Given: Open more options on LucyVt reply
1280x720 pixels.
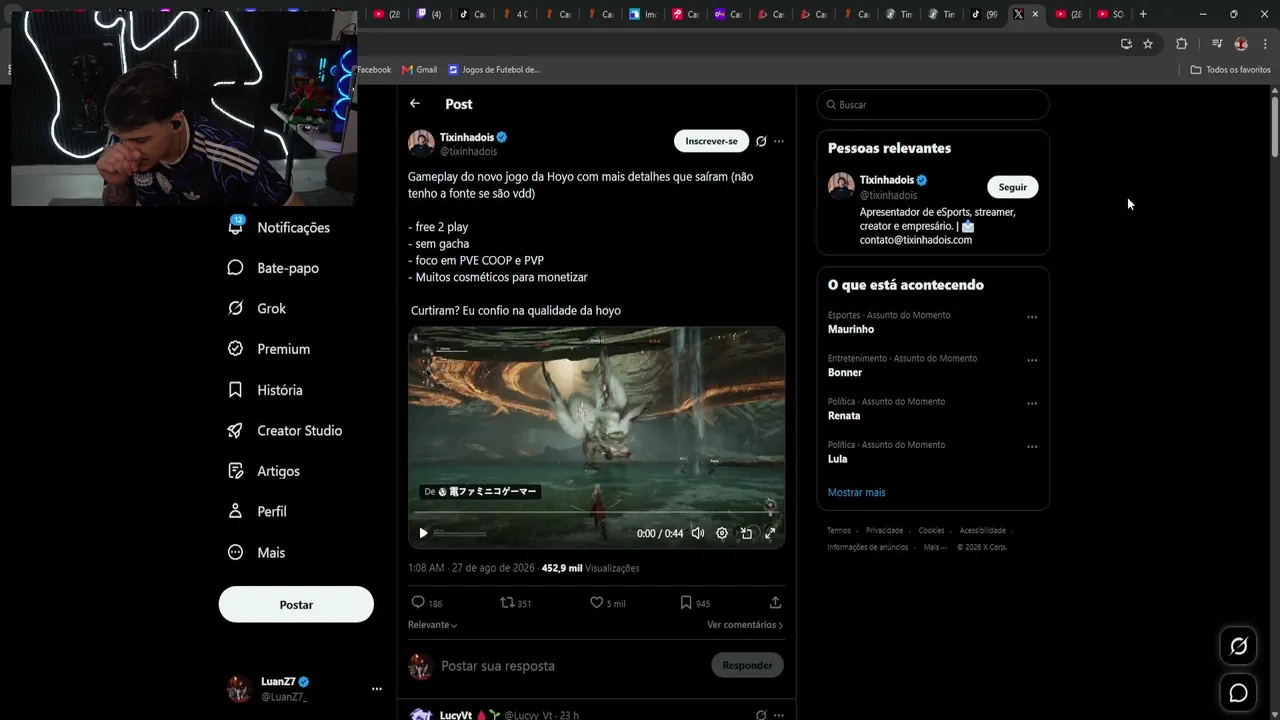Looking at the screenshot, I should pos(779,715).
